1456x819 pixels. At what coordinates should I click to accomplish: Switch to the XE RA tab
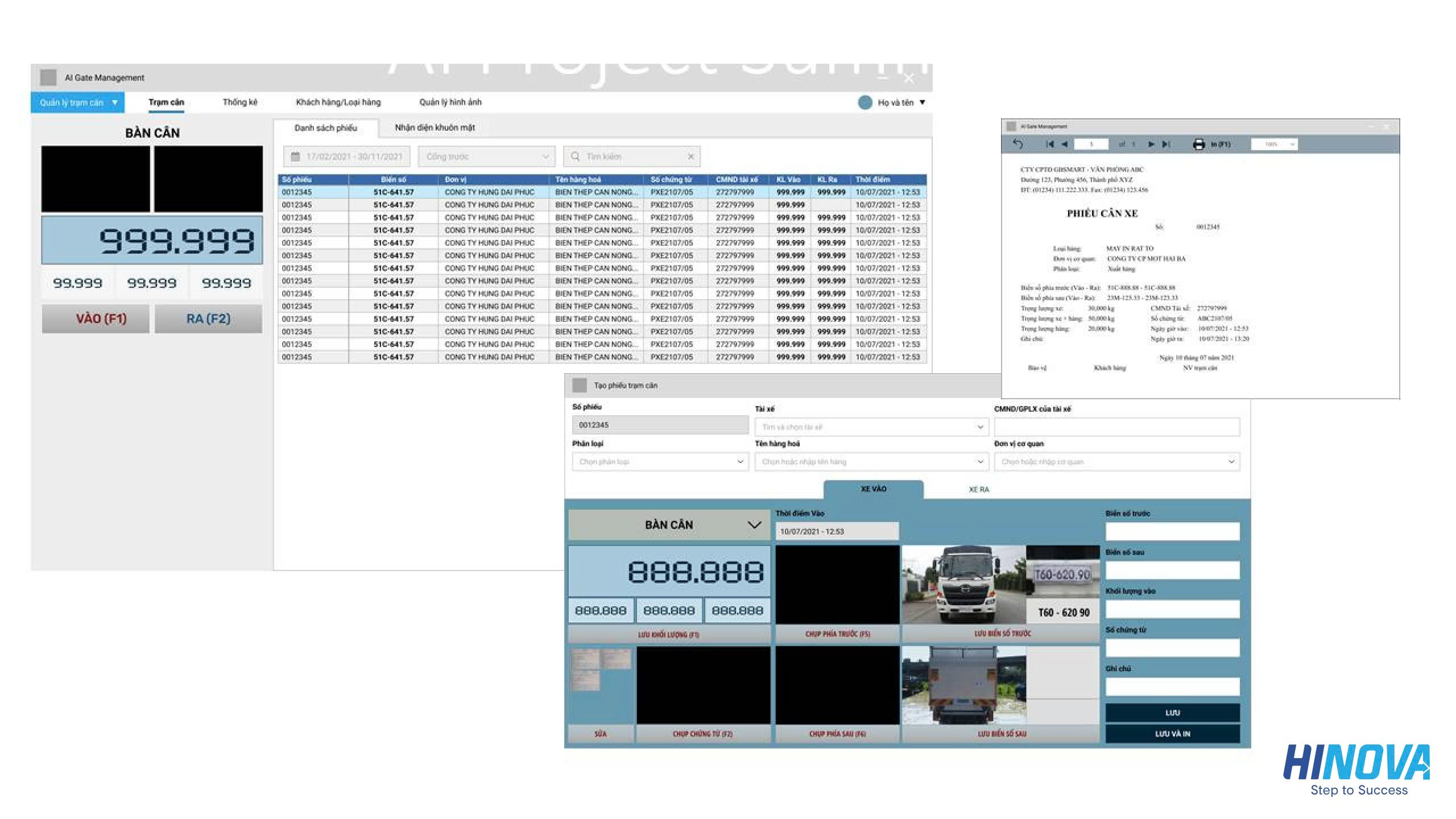point(979,490)
